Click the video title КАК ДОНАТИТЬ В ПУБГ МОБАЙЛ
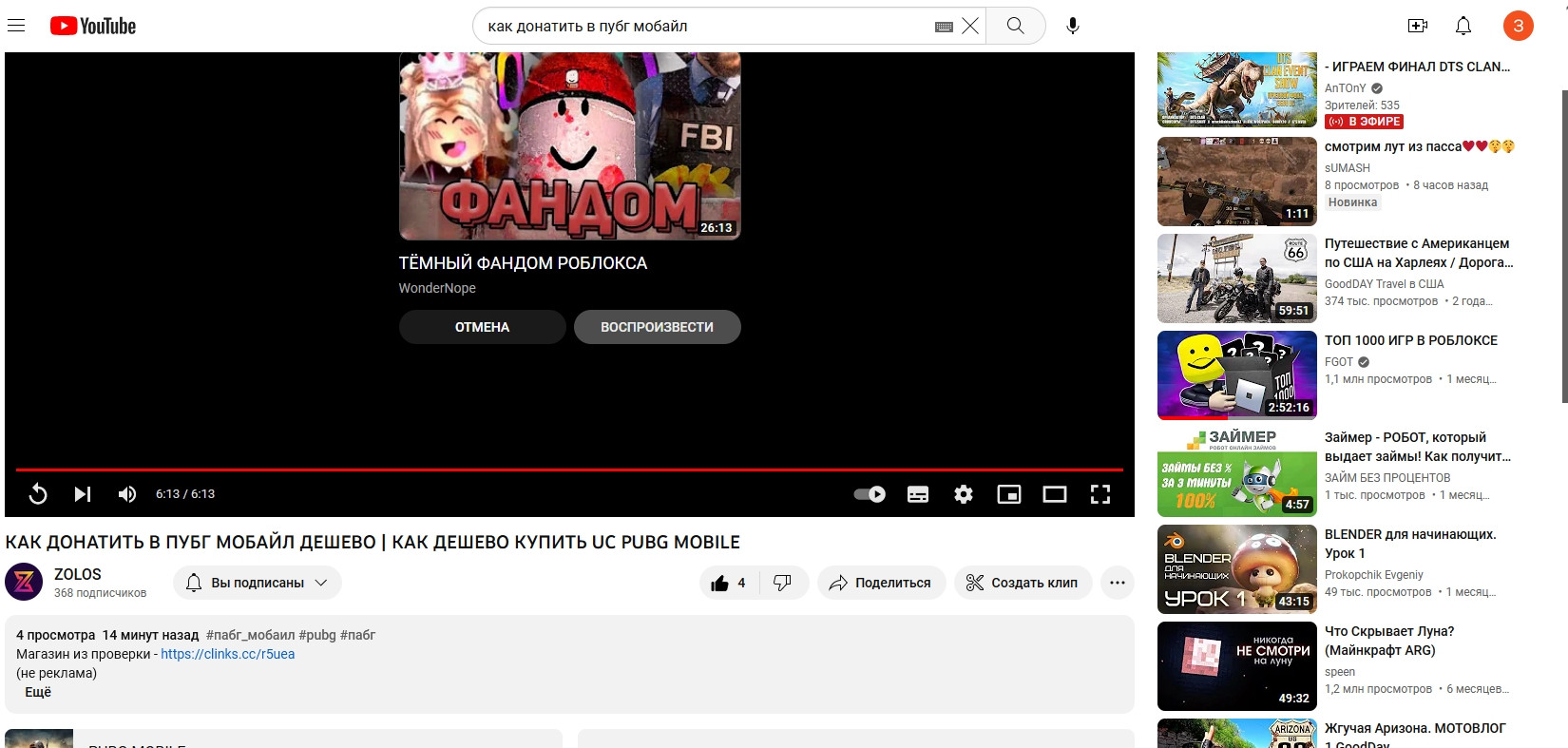 coord(373,542)
